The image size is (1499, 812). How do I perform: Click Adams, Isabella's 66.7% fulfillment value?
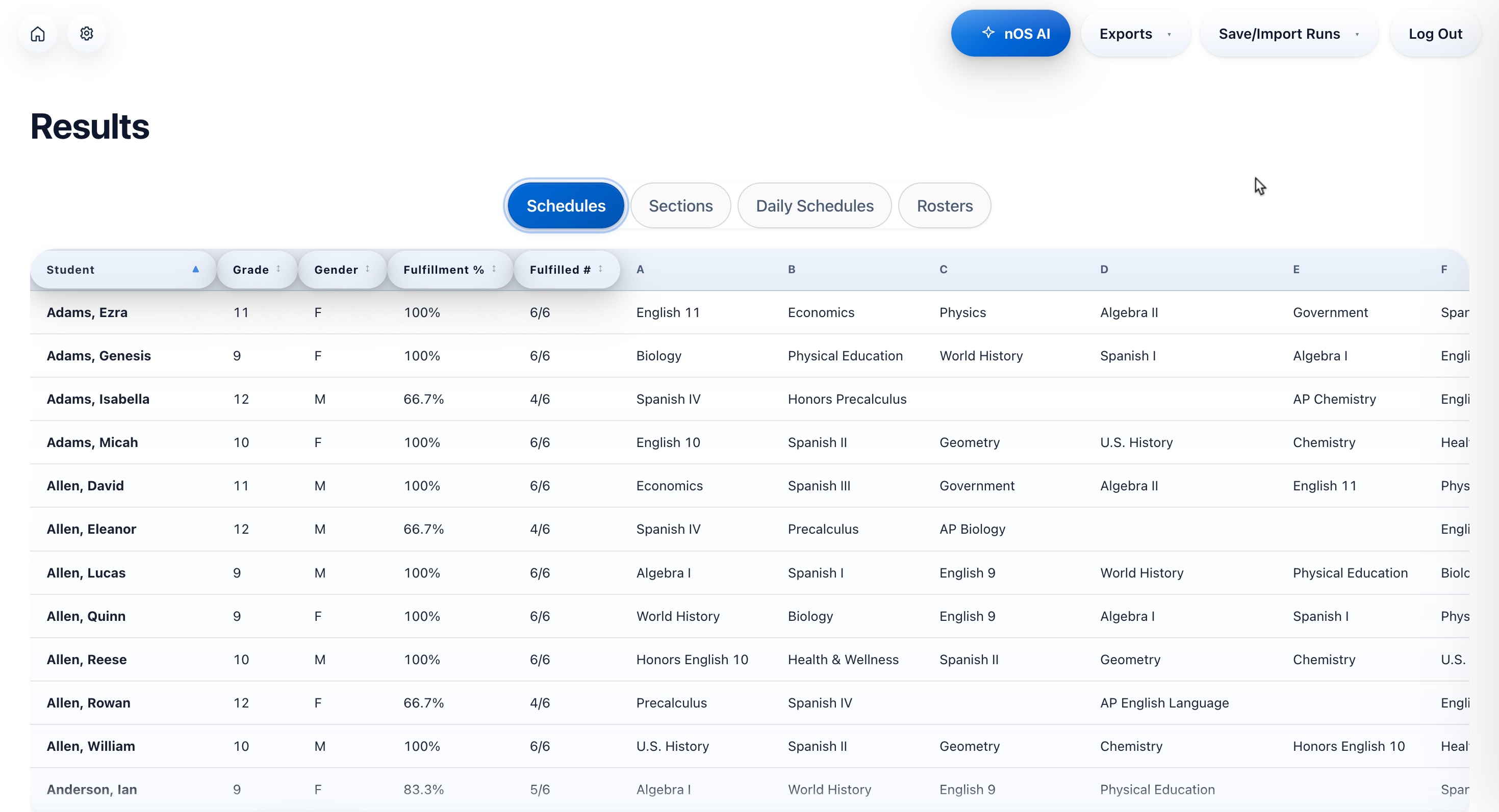click(424, 399)
